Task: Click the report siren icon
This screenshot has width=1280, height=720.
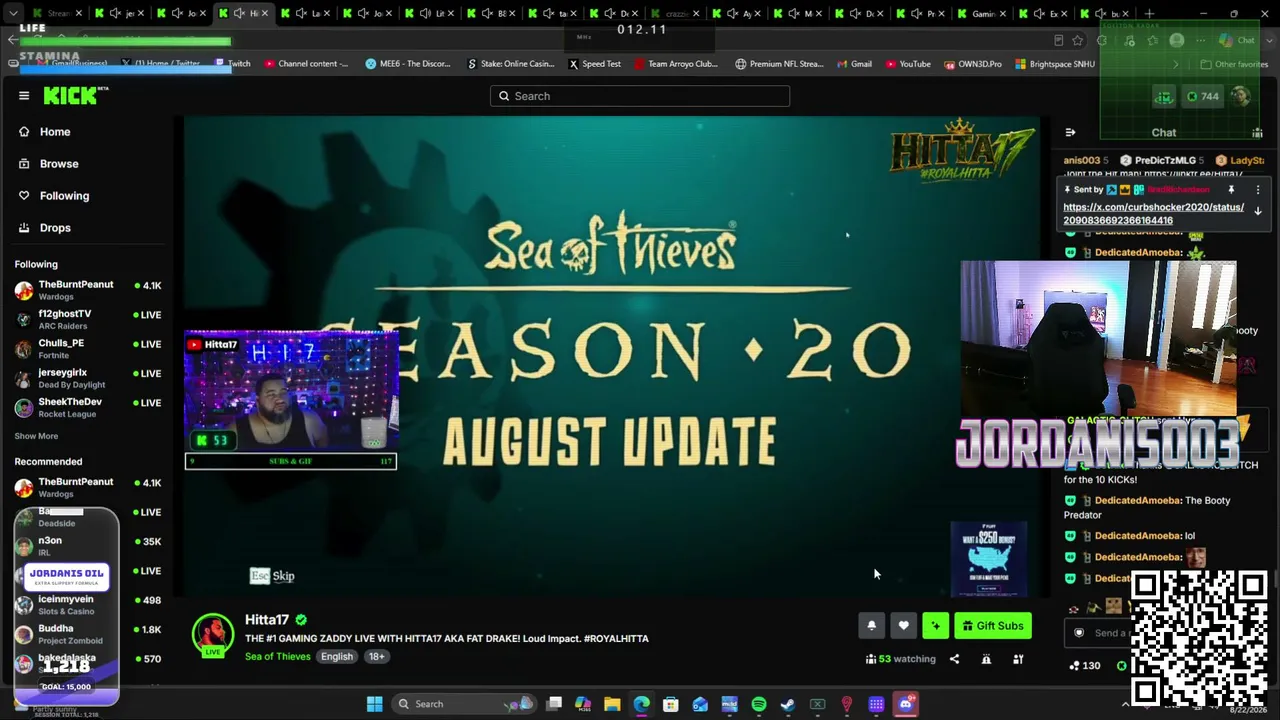Action: [986, 659]
